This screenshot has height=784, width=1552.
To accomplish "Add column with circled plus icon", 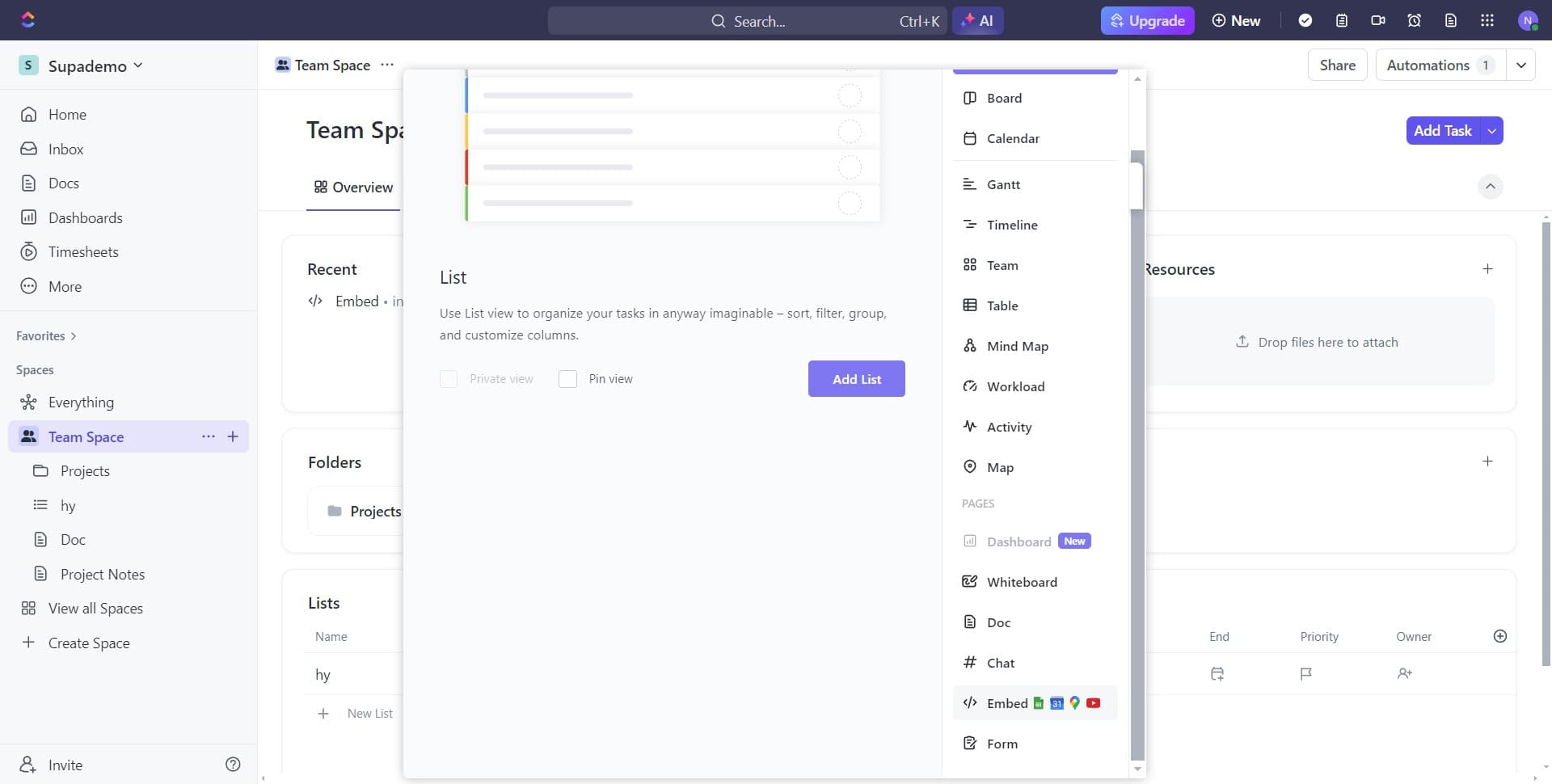I will [1499, 636].
